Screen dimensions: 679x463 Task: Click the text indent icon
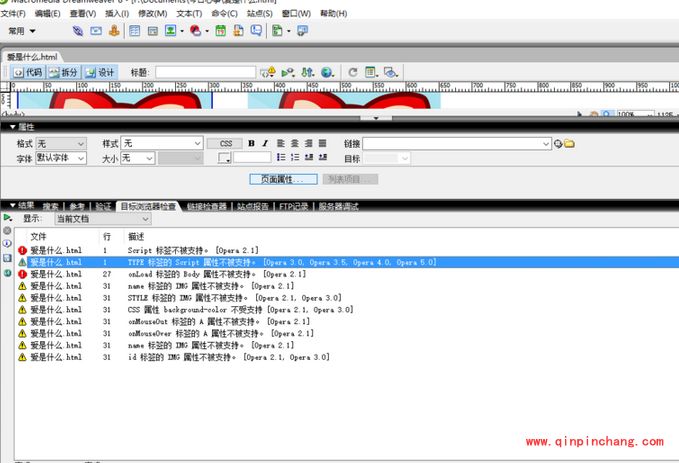pyautogui.click(x=323, y=157)
